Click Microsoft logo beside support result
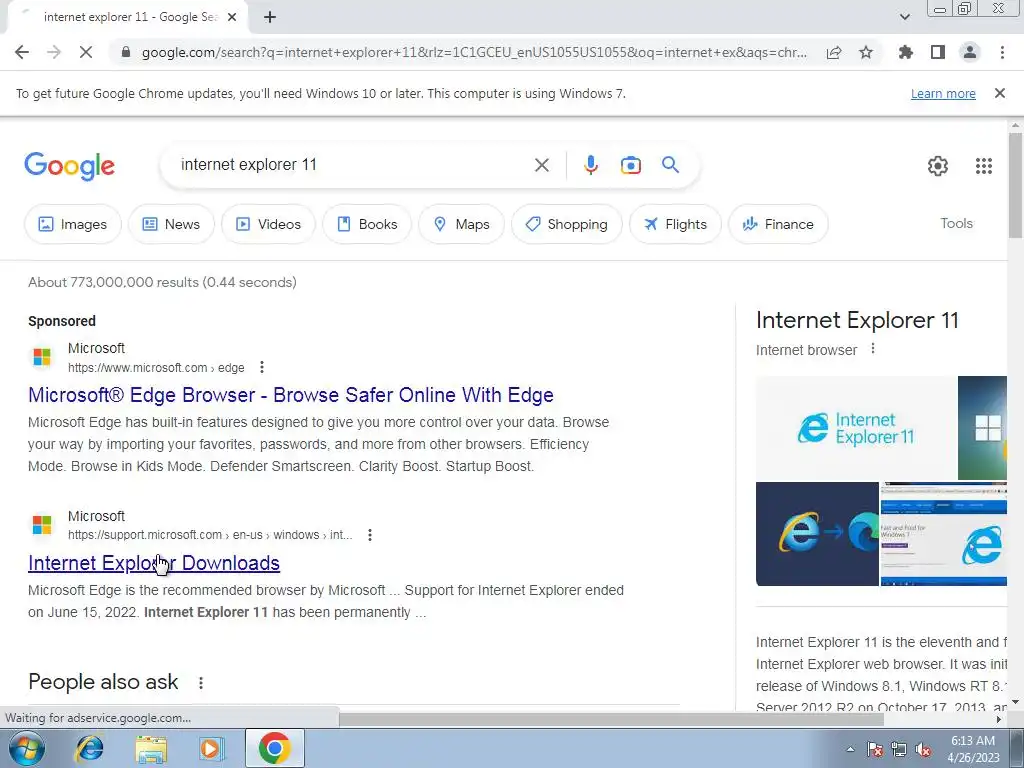This screenshot has width=1024, height=768. pyautogui.click(x=42, y=525)
